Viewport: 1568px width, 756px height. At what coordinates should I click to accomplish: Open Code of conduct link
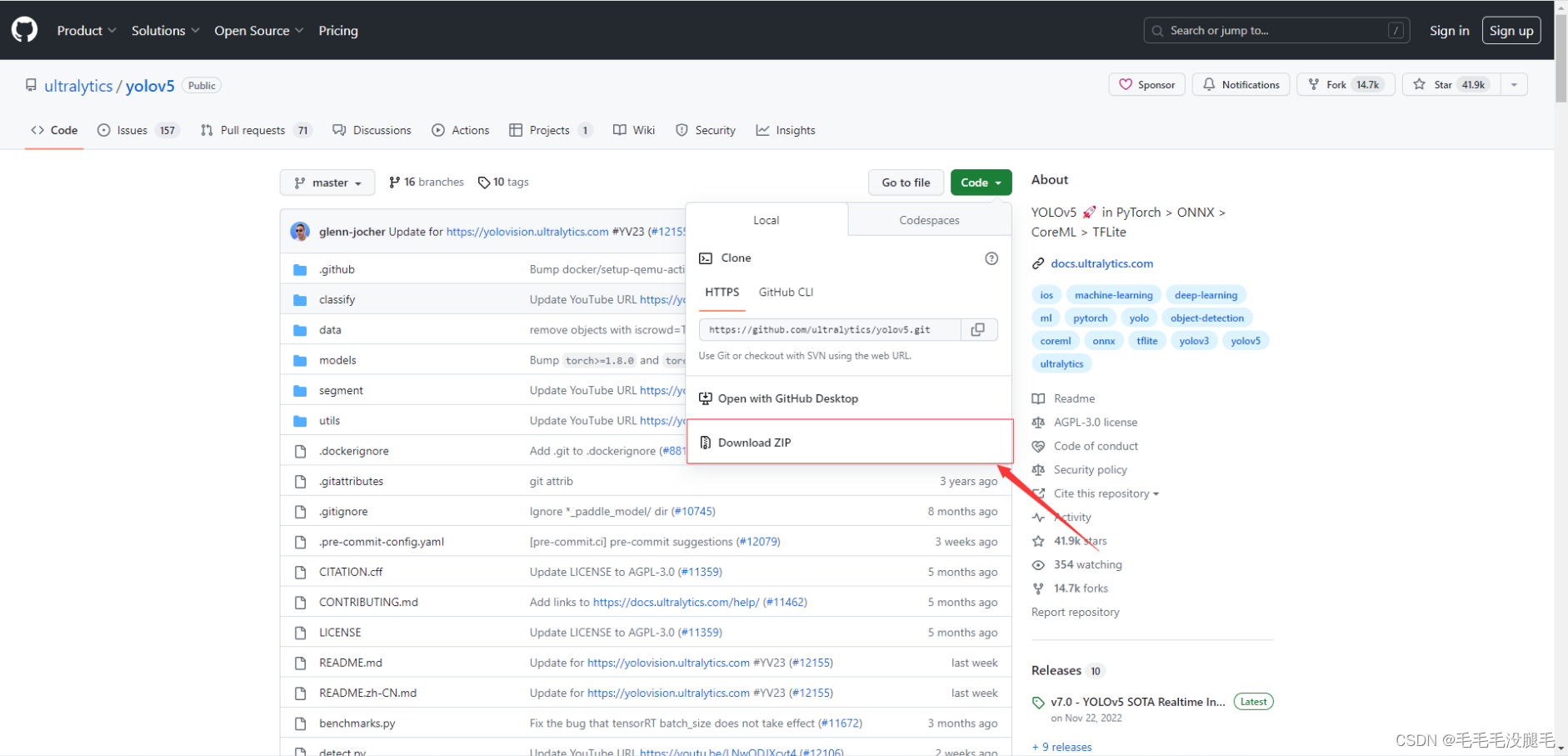click(1096, 447)
